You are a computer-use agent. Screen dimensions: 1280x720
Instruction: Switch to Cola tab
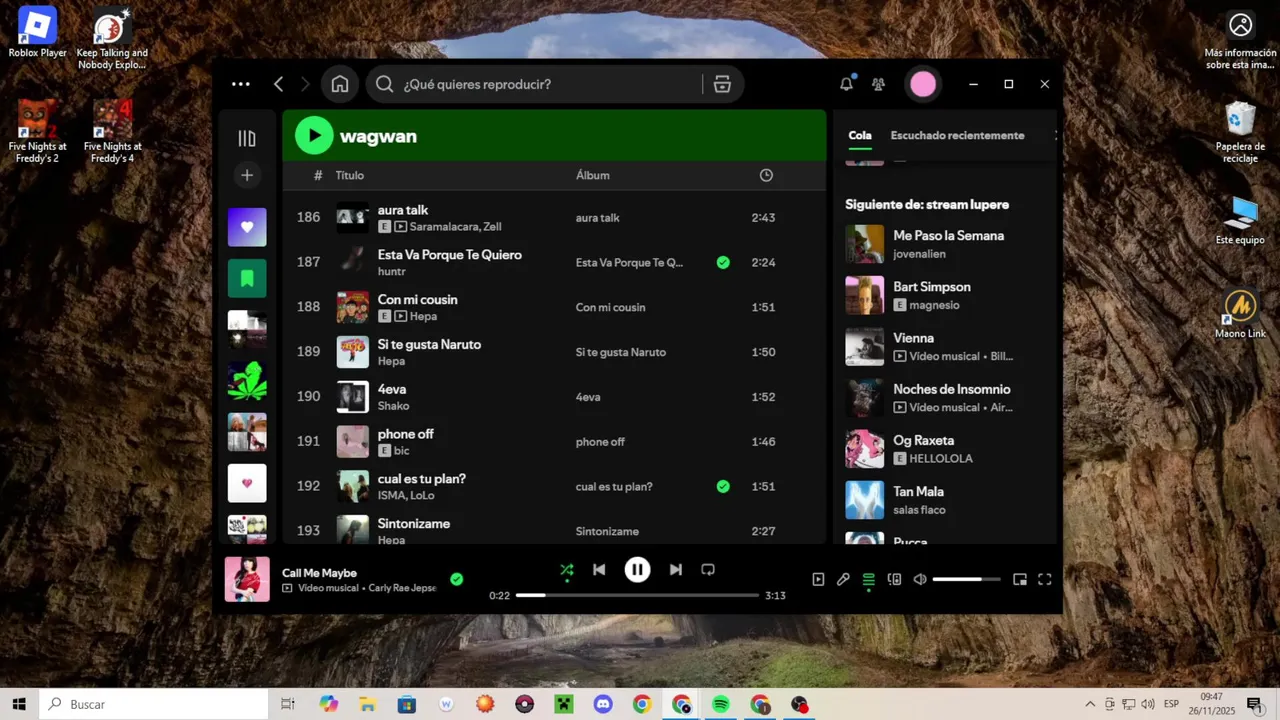coord(860,135)
